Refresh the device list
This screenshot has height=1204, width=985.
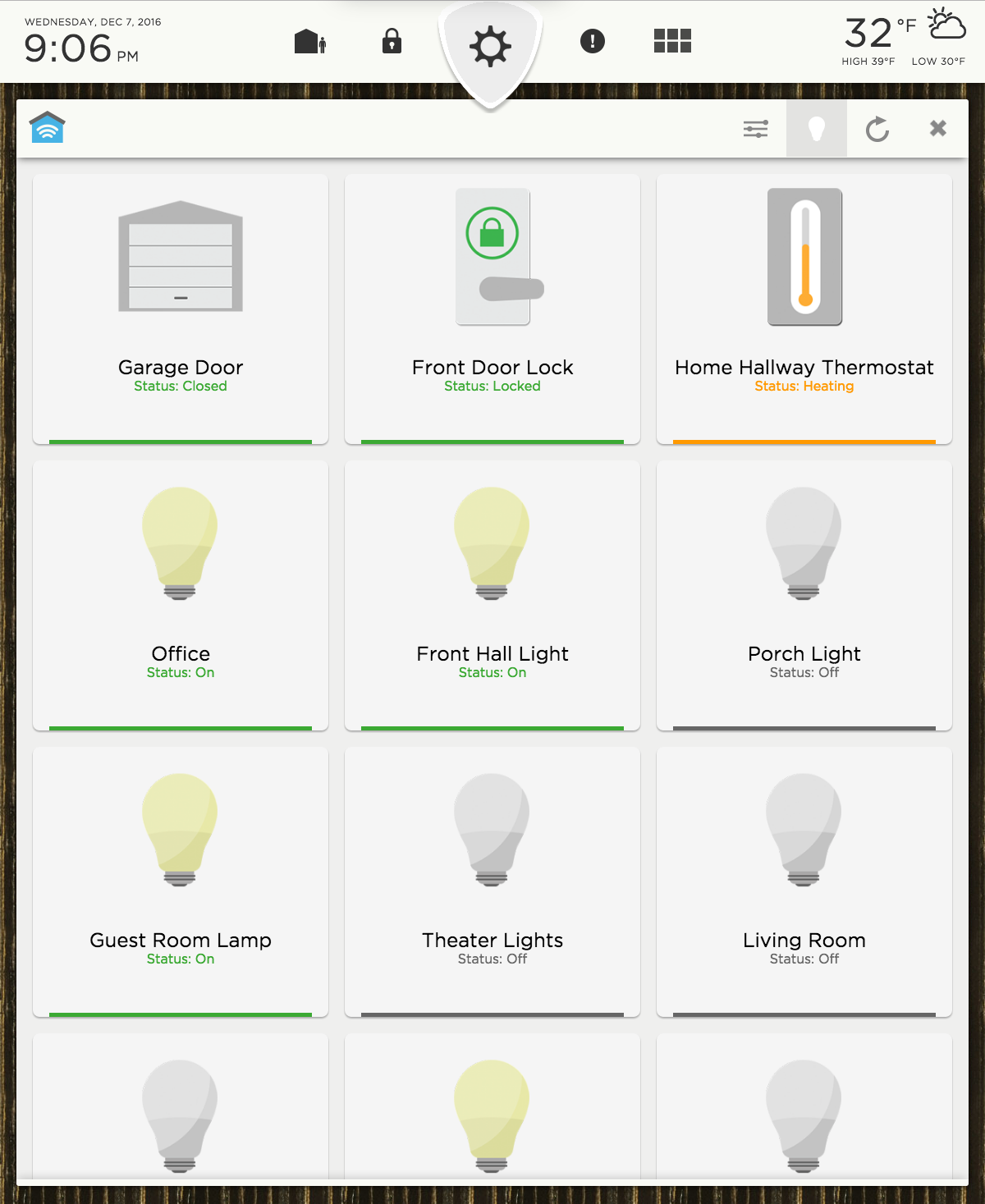coord(877,129)
